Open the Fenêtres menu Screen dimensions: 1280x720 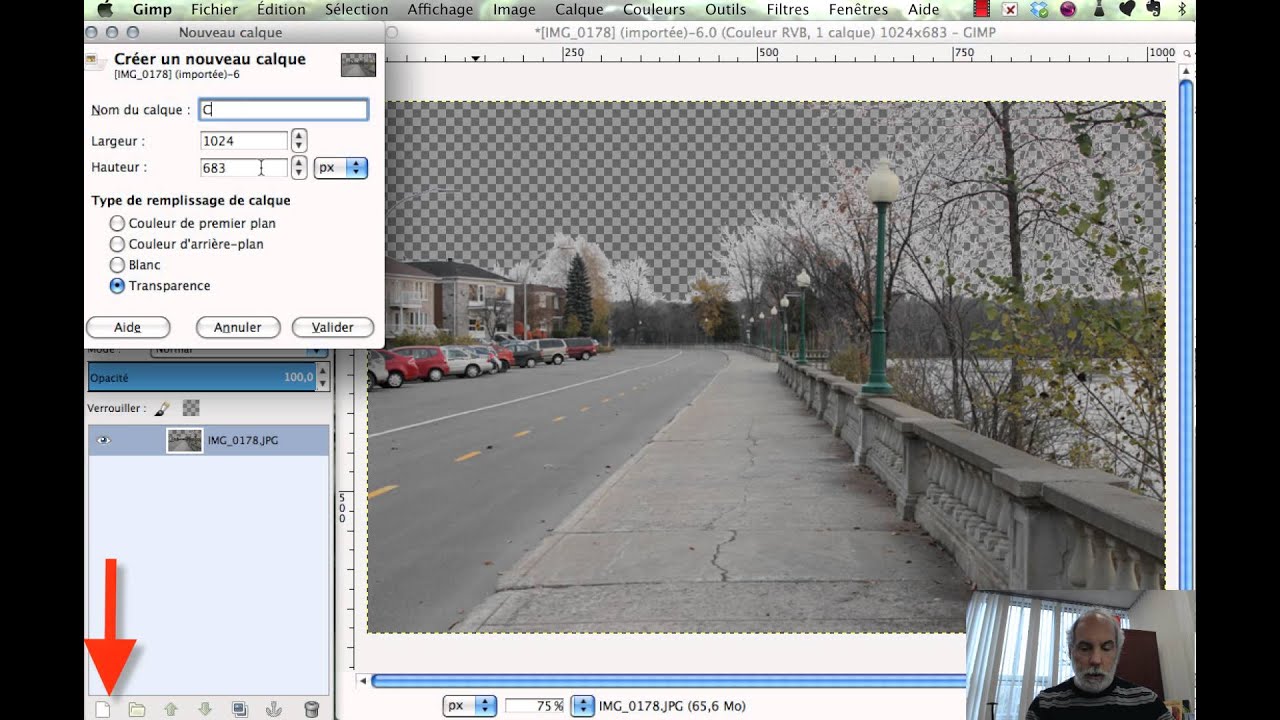pyautogui.click(x=858, y=10)
